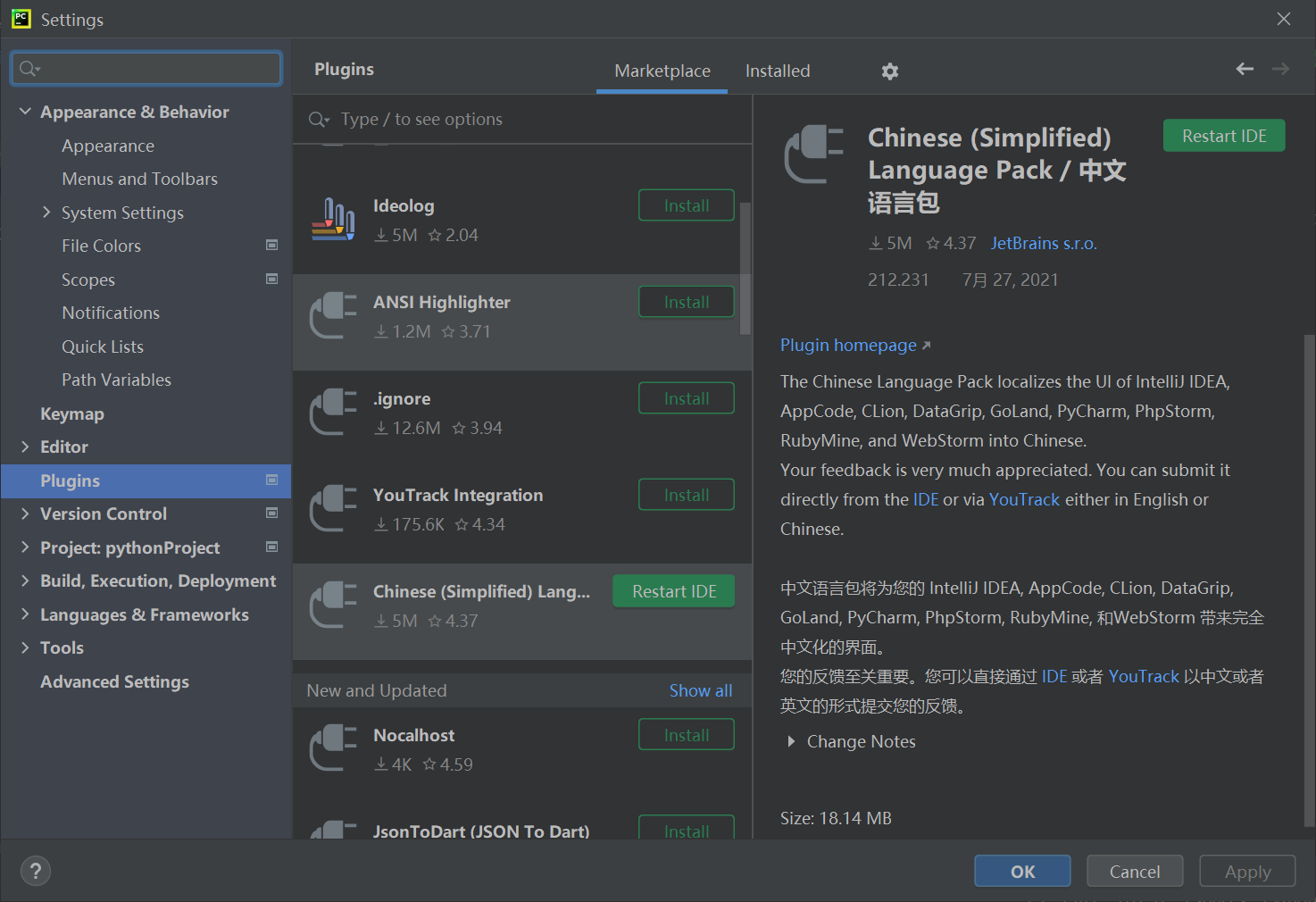Screen dimensions: 1316x902
Task: Click Scopes project-level icon
Action: [272, 279]
